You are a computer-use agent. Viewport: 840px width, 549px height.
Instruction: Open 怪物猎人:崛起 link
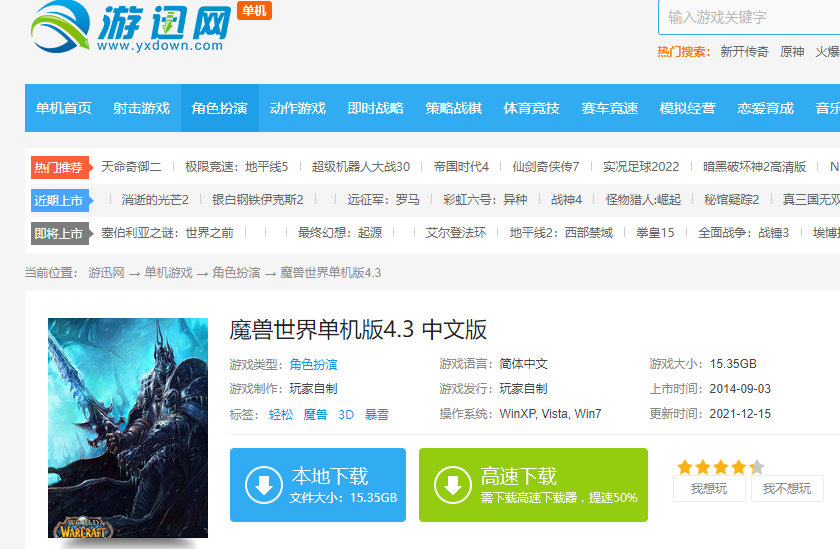643,200
